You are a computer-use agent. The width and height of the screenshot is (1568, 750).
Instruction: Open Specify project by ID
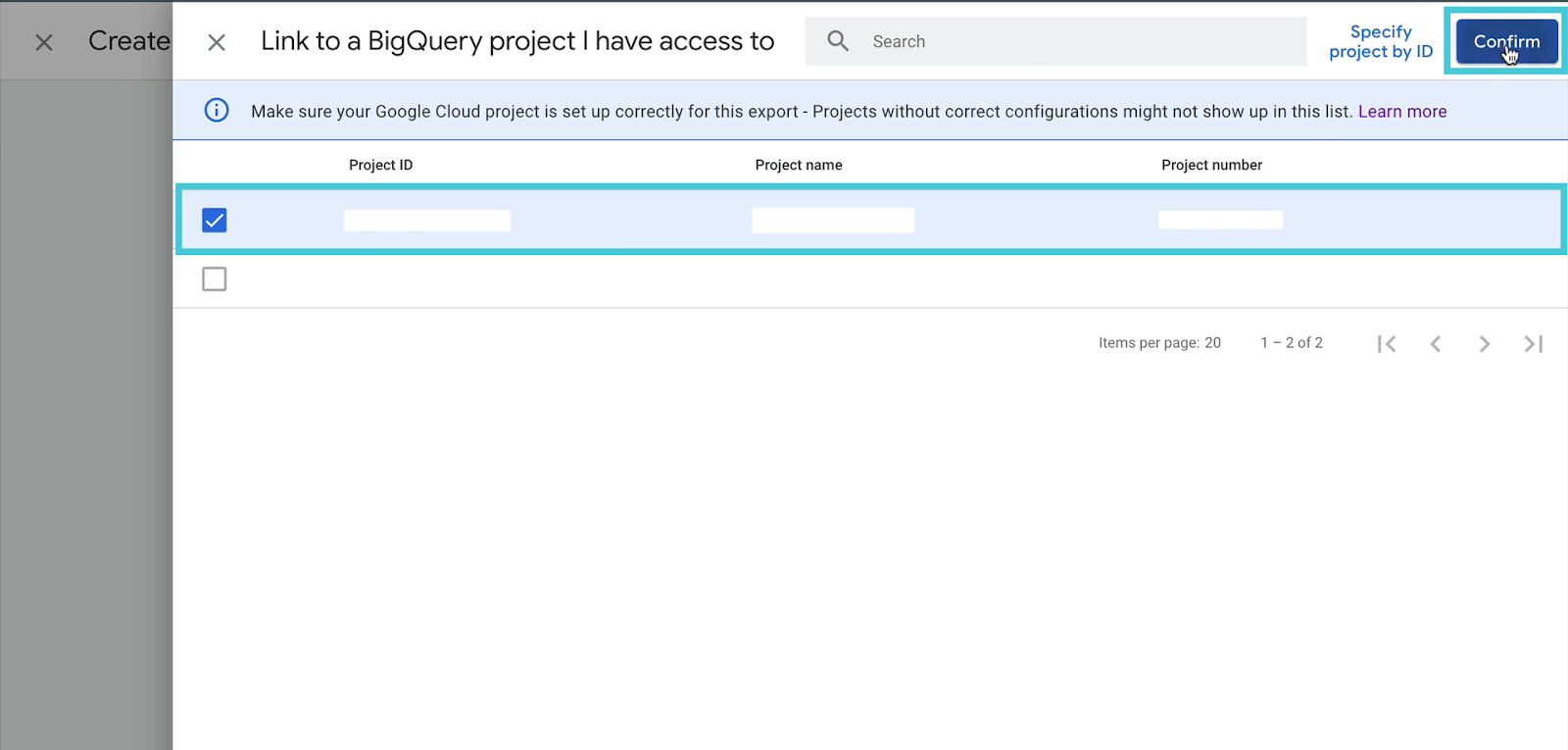pyautogui.click(x=1381, y=41)
